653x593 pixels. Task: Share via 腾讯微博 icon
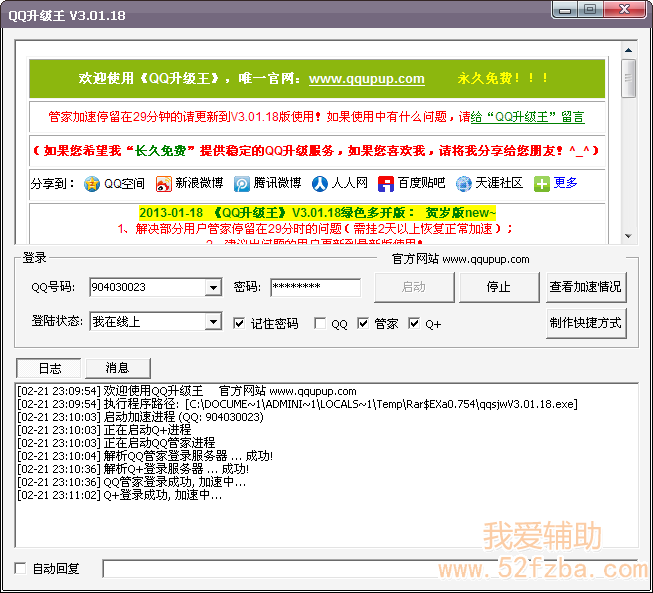242,184
